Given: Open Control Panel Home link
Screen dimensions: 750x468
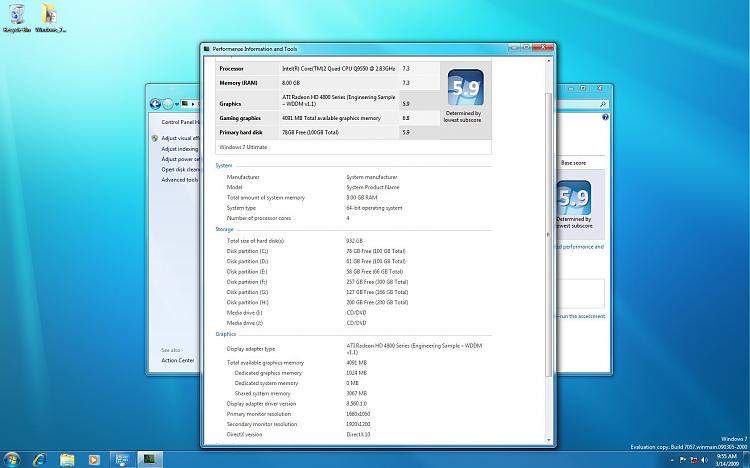Looking at the screenshot, I should [180, 122].
